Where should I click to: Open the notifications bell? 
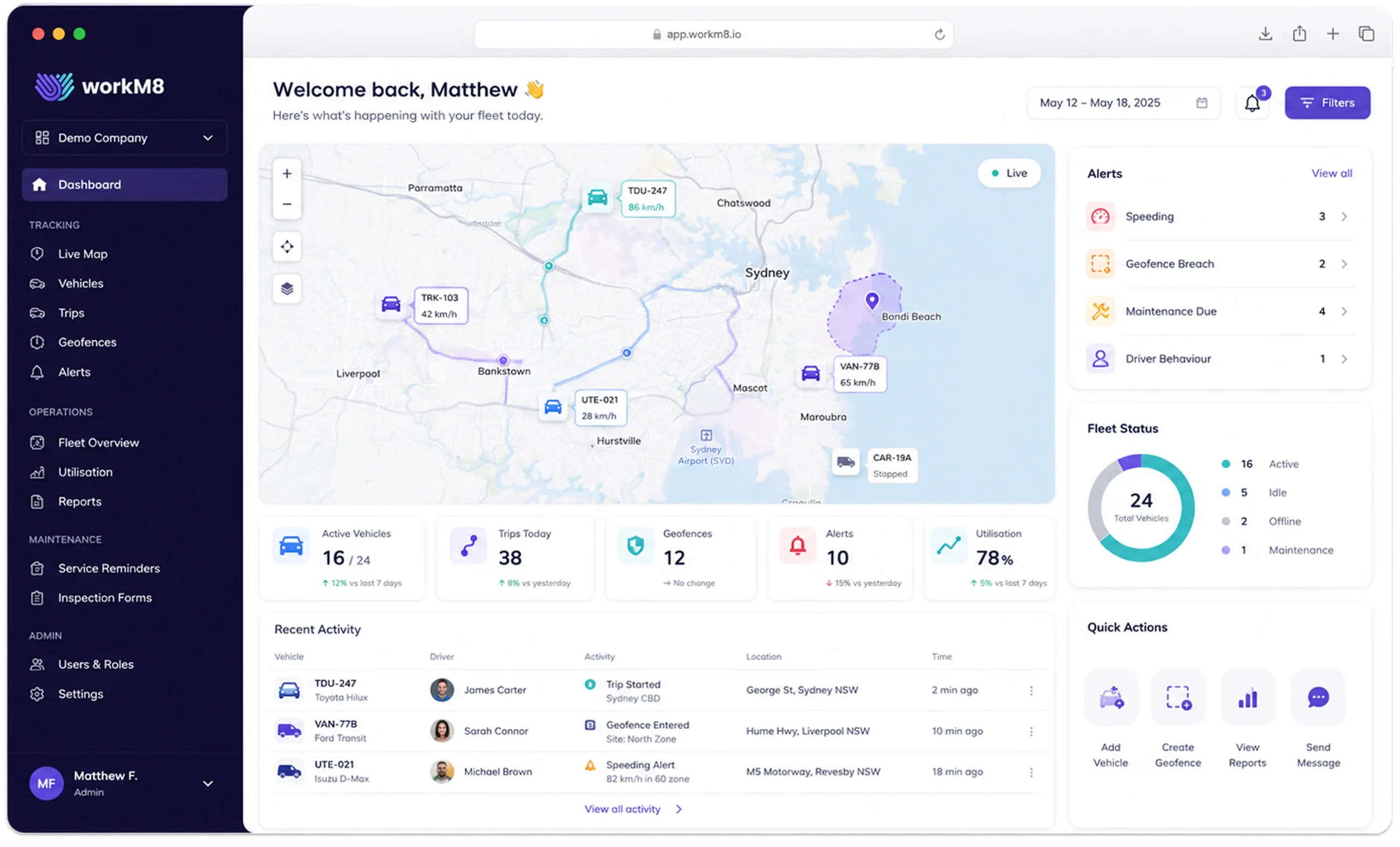click(x=1252, y=103)
